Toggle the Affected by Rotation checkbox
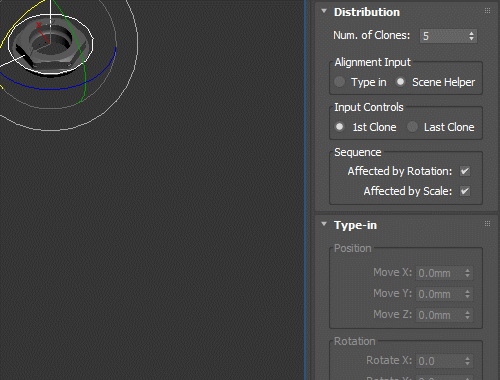Screen dimensions: 500x380 465,171
